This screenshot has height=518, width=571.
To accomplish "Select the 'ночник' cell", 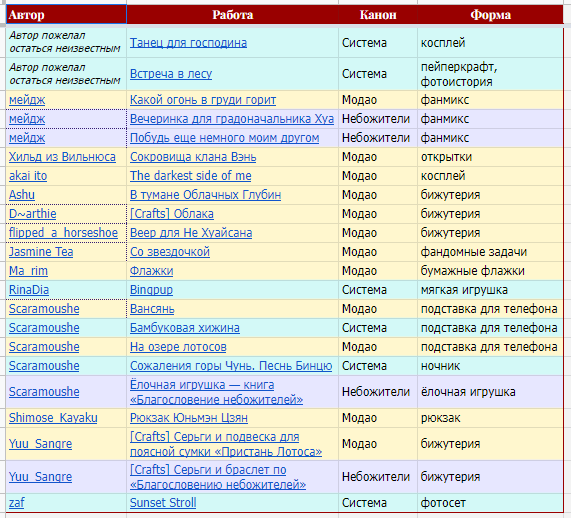I will 490,366.
